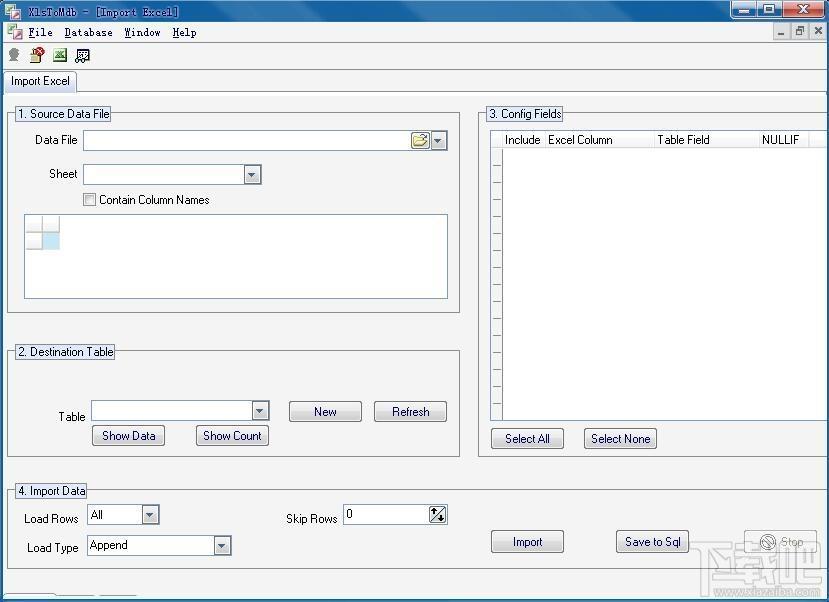Close the inner Import Excel child window
This screenshot has width=829, height=602.
point(818,32)
